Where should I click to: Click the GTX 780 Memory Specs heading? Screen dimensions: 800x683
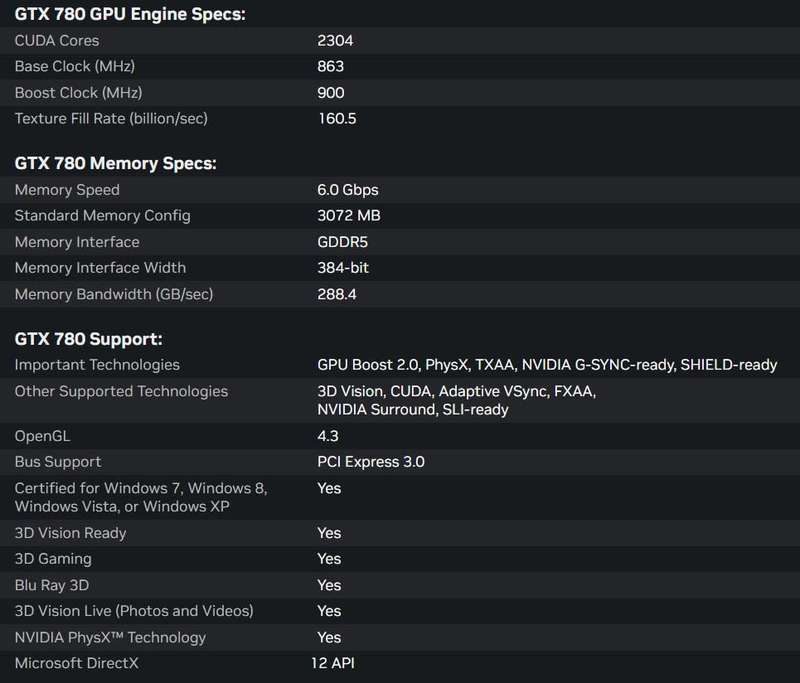point(115,163)
